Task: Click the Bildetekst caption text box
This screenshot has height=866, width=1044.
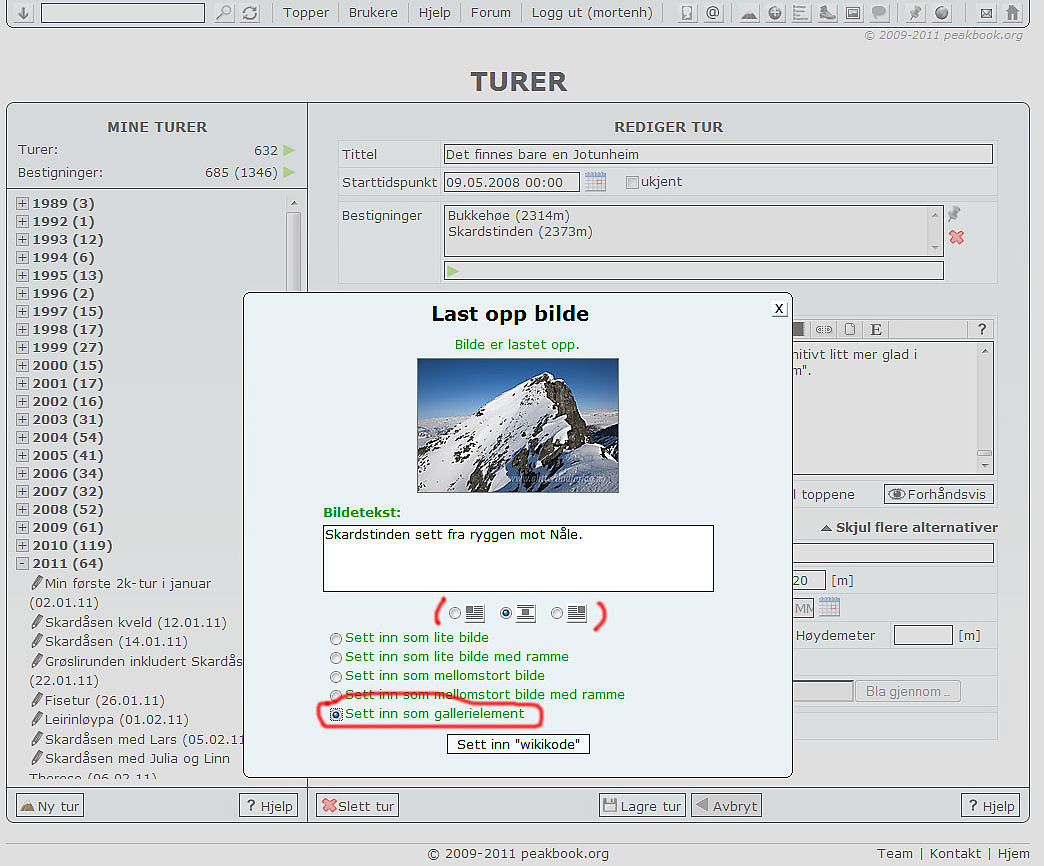Action: [518, 558]
